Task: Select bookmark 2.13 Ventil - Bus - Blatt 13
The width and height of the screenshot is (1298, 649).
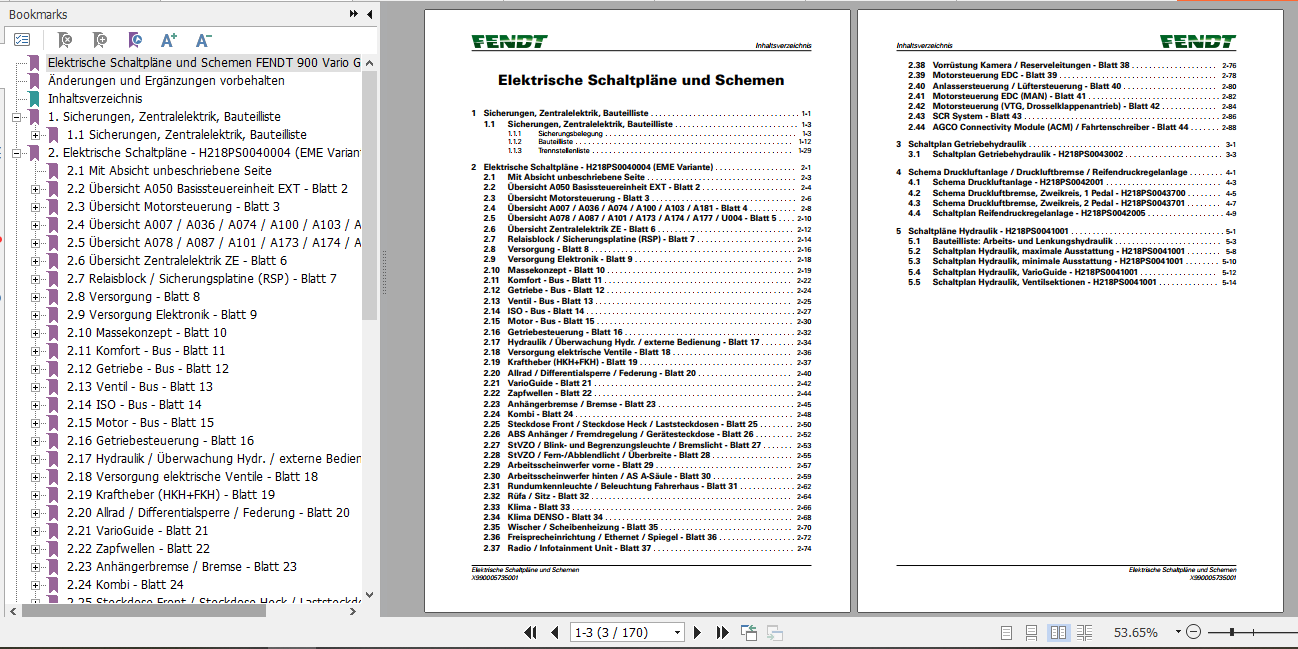Action: 139,387
